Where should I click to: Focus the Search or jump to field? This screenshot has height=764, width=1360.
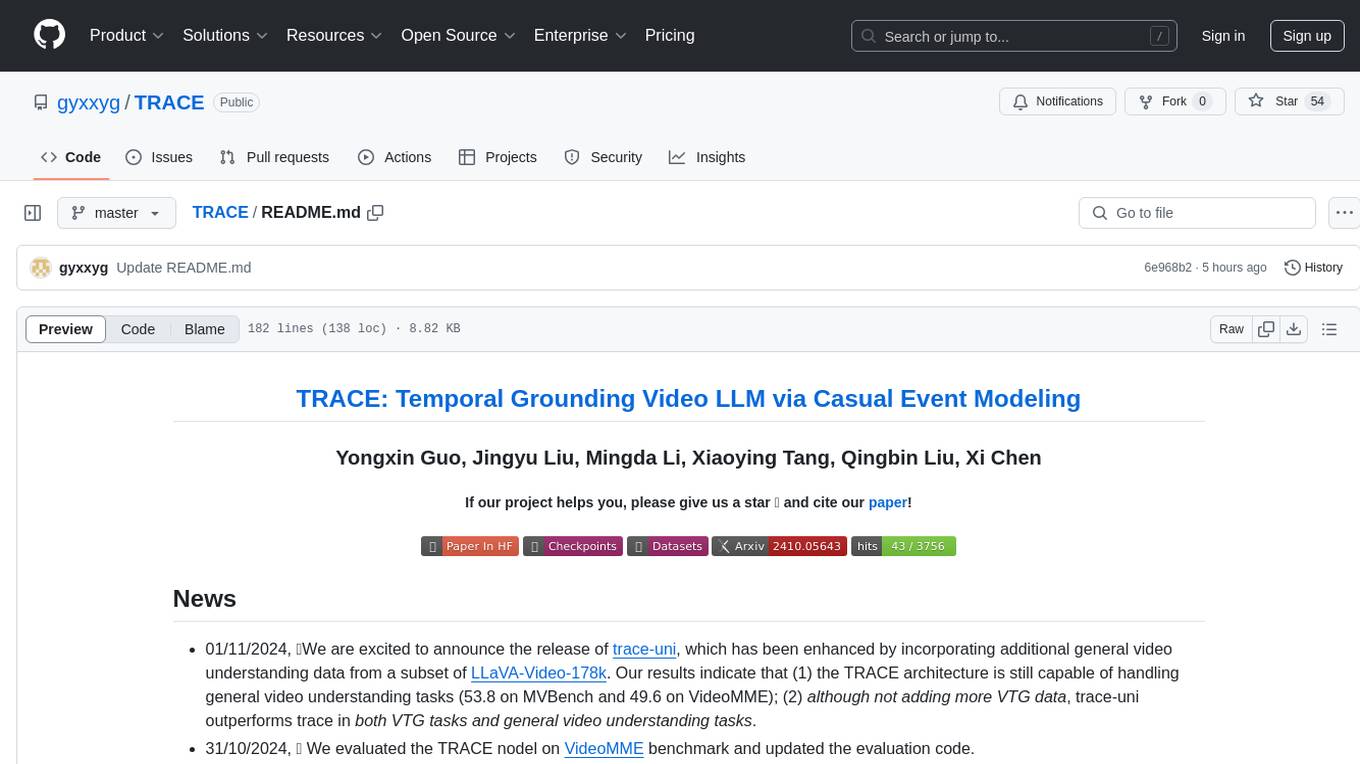pos(1016,36)
